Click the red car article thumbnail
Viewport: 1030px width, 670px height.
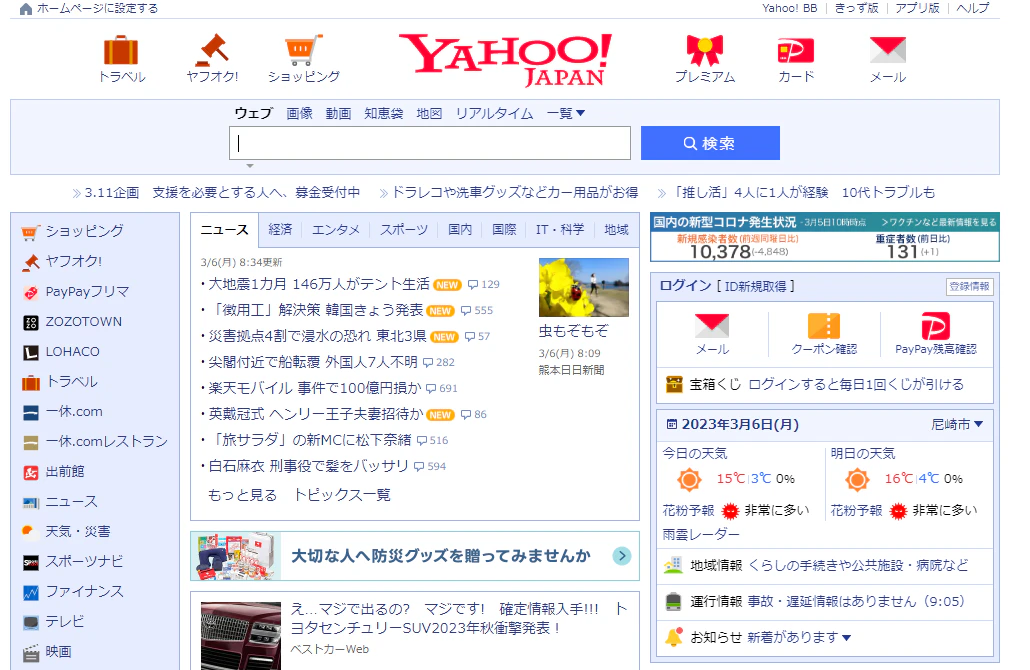pos(240,635)
